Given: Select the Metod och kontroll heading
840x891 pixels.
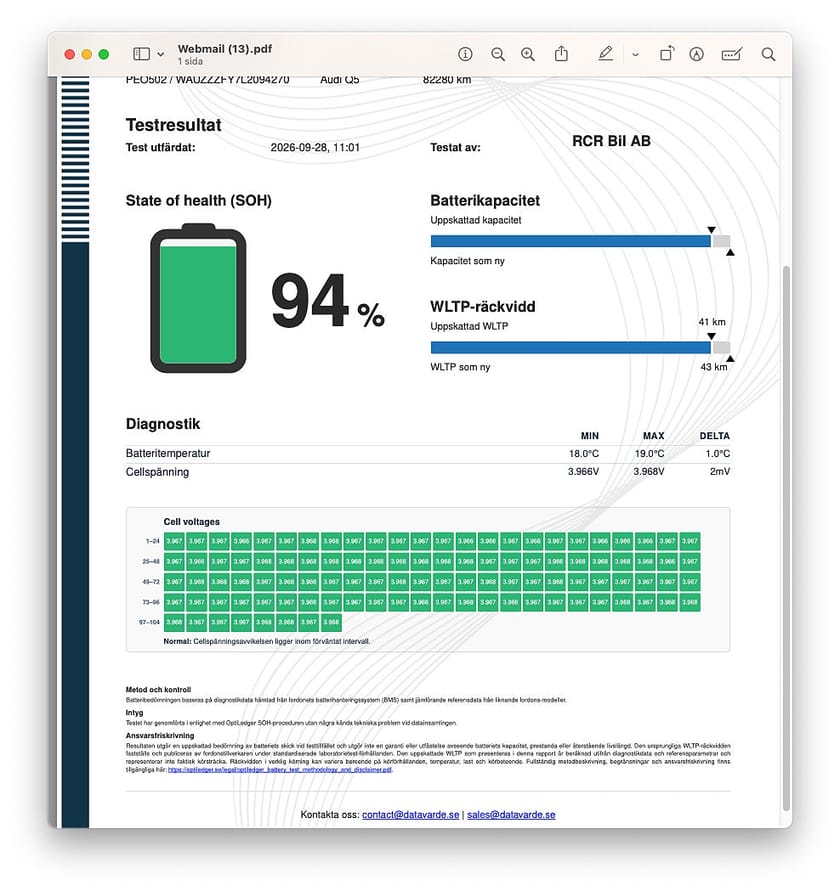Looking at the screenshot, I should coord(158,689).
